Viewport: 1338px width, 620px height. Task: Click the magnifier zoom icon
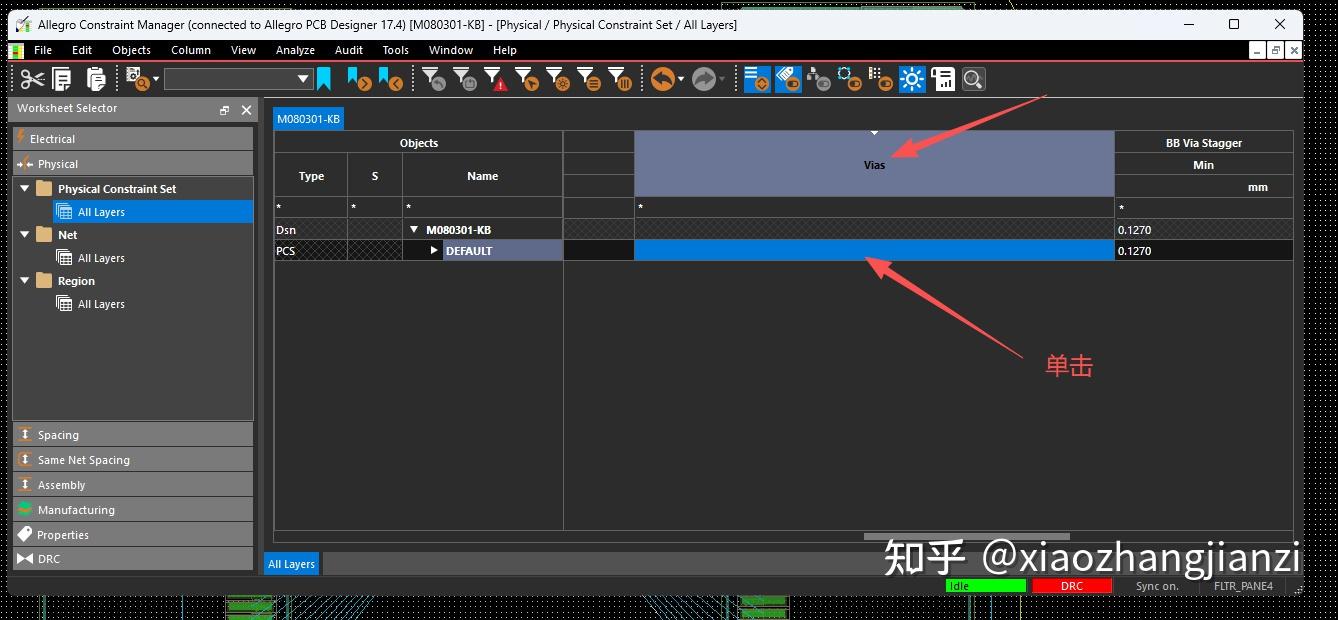pos(974,79)
